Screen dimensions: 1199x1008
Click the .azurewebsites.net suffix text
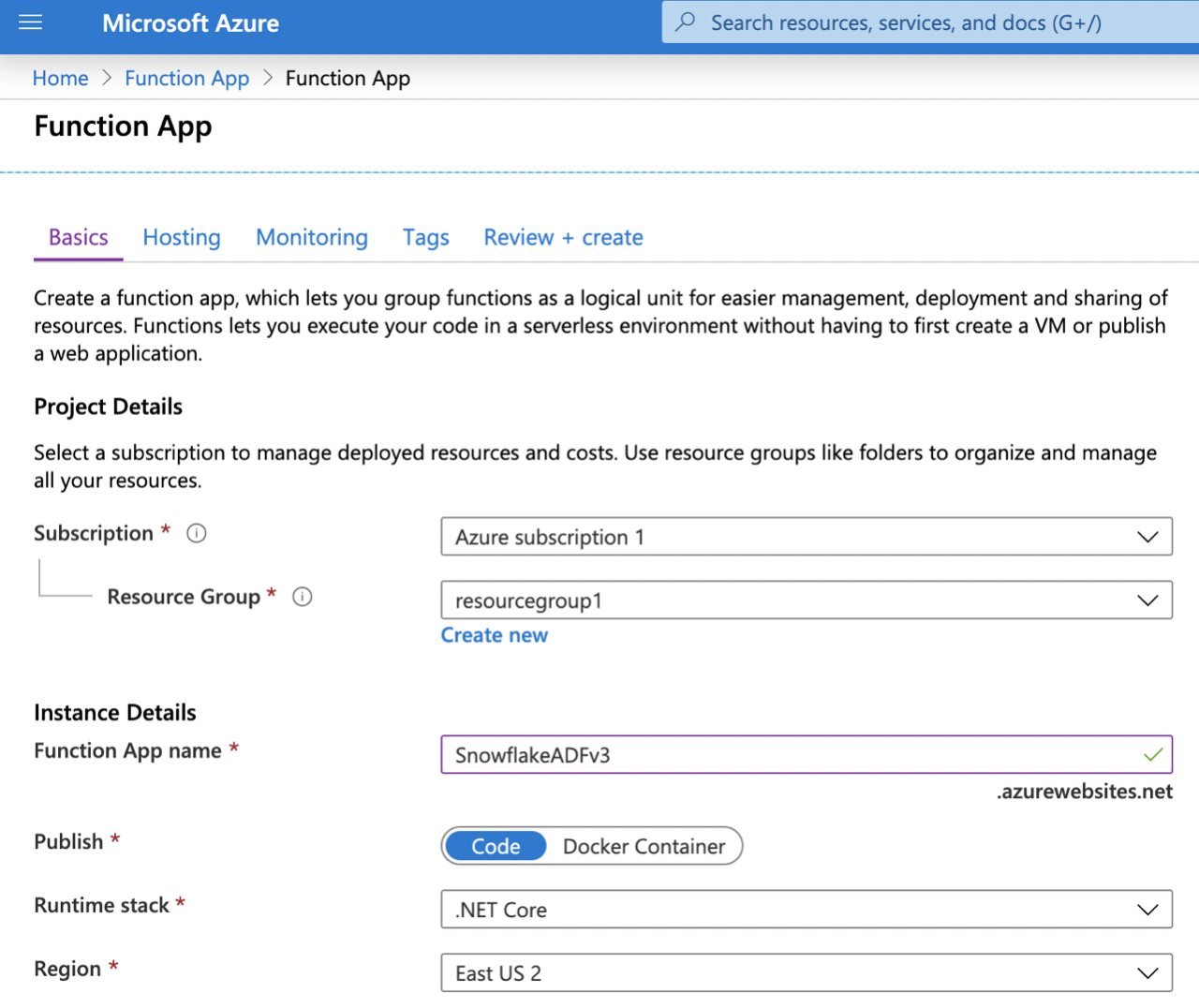tap(1085, 792)
